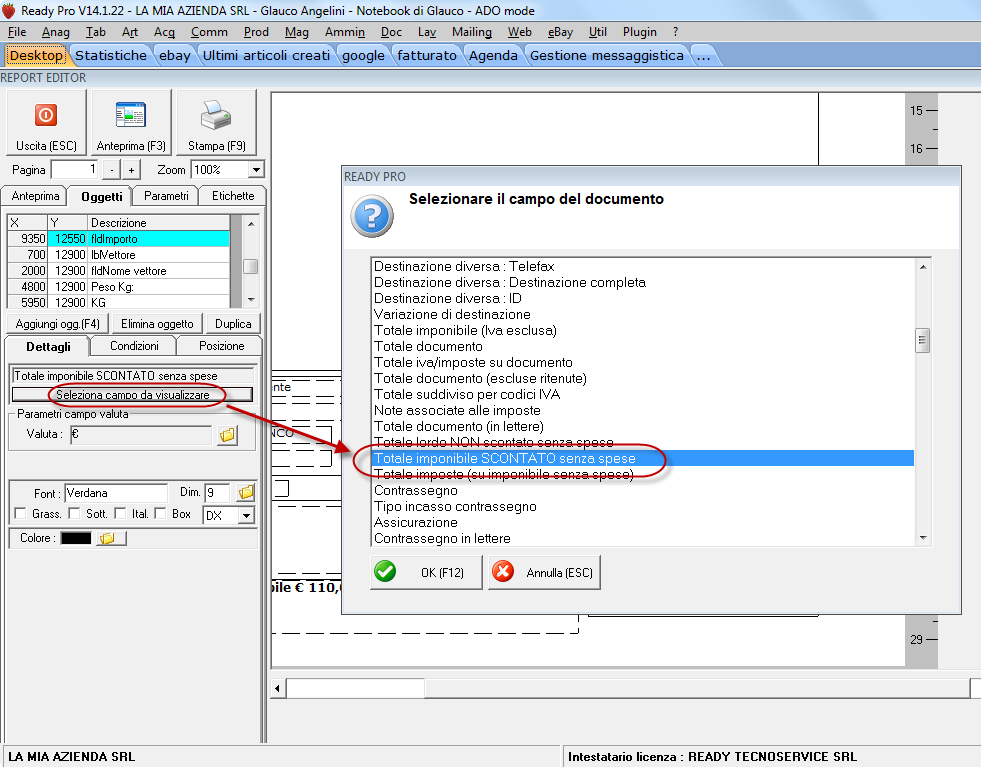
Task: Switch to the Etichette tab
Action: [233, 196]
